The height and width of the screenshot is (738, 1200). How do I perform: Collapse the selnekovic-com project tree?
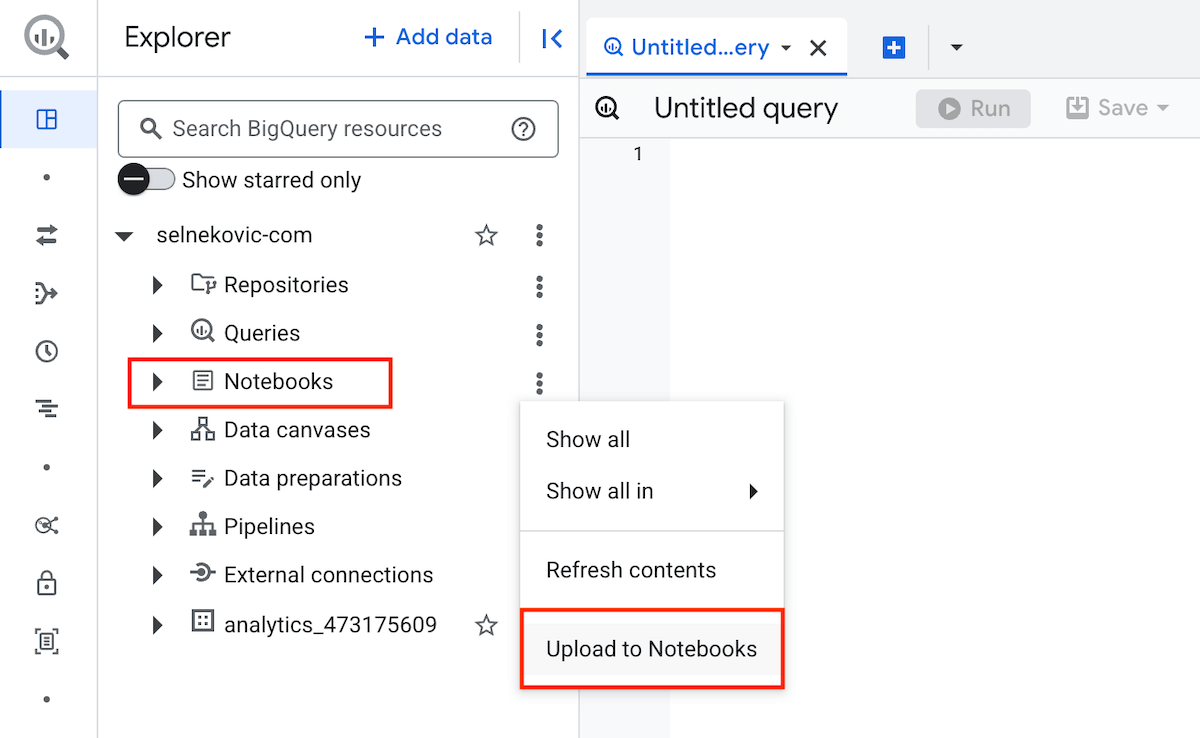124,237
